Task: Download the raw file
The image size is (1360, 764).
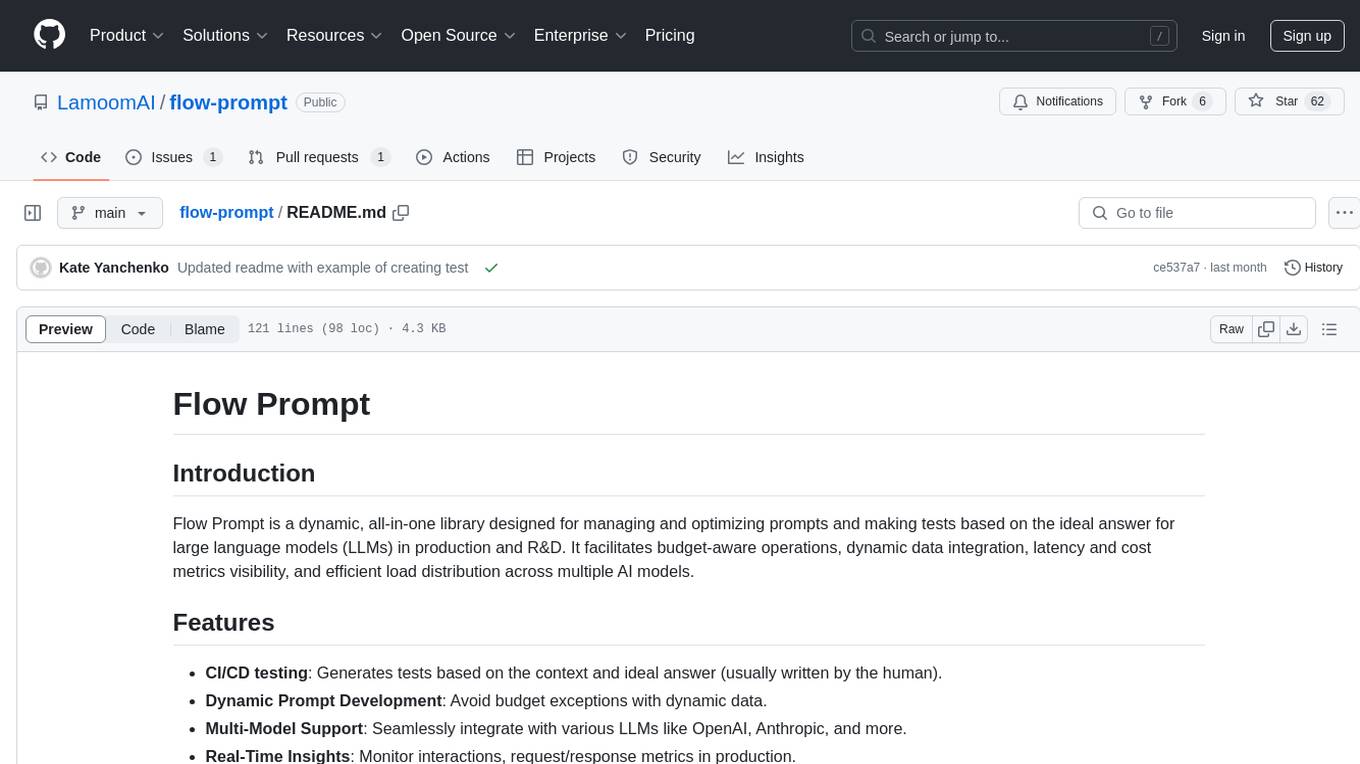Action: (x=1294, y=329)
